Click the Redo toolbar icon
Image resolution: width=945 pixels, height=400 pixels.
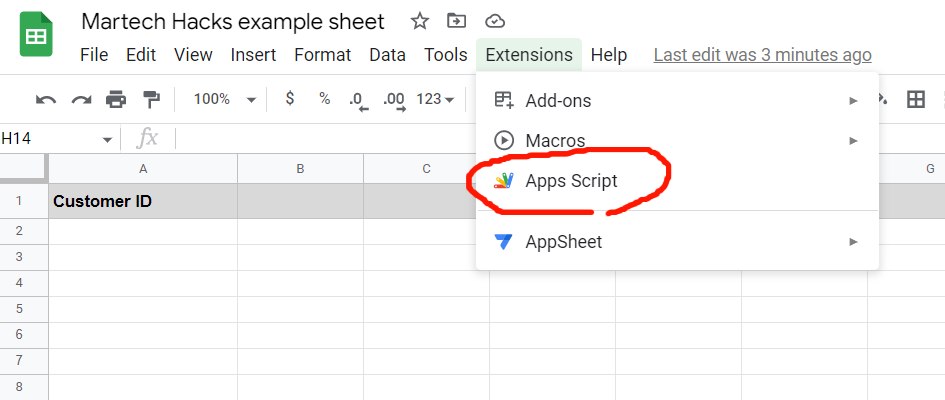click(x=81, y=99)
